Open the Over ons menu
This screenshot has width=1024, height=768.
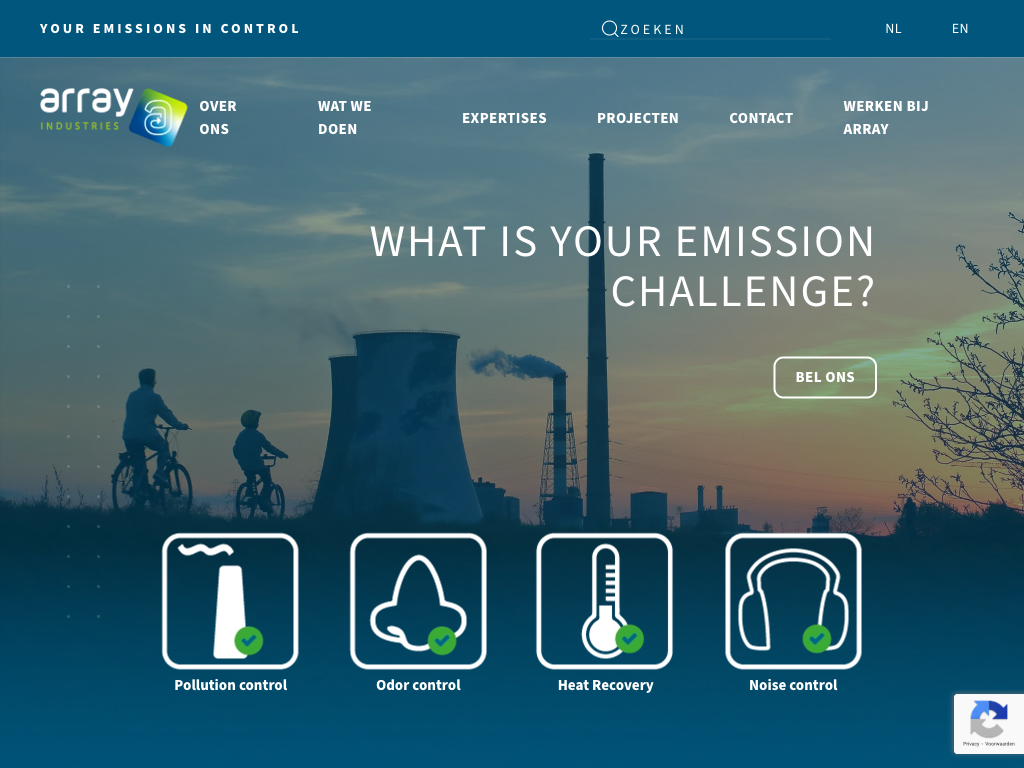point(218,117)
